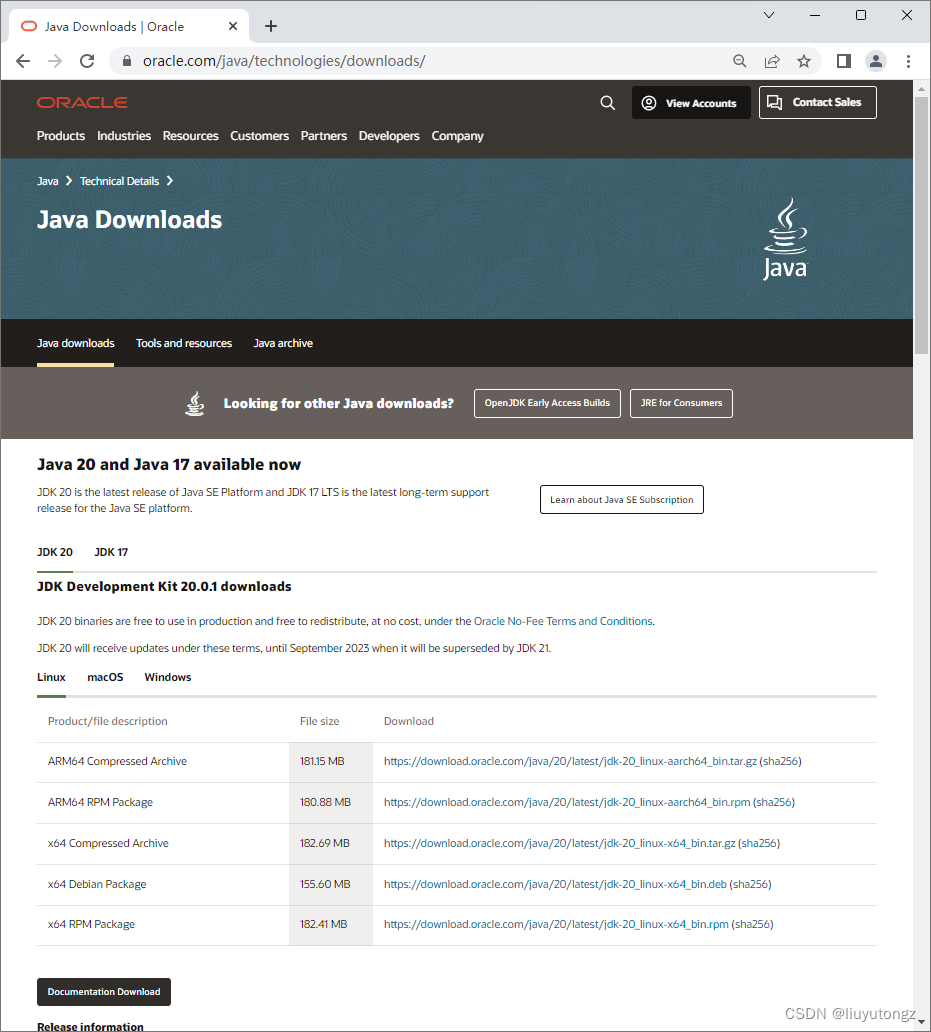Switch to the JDK 17 tab

click(x=111, y=552)
